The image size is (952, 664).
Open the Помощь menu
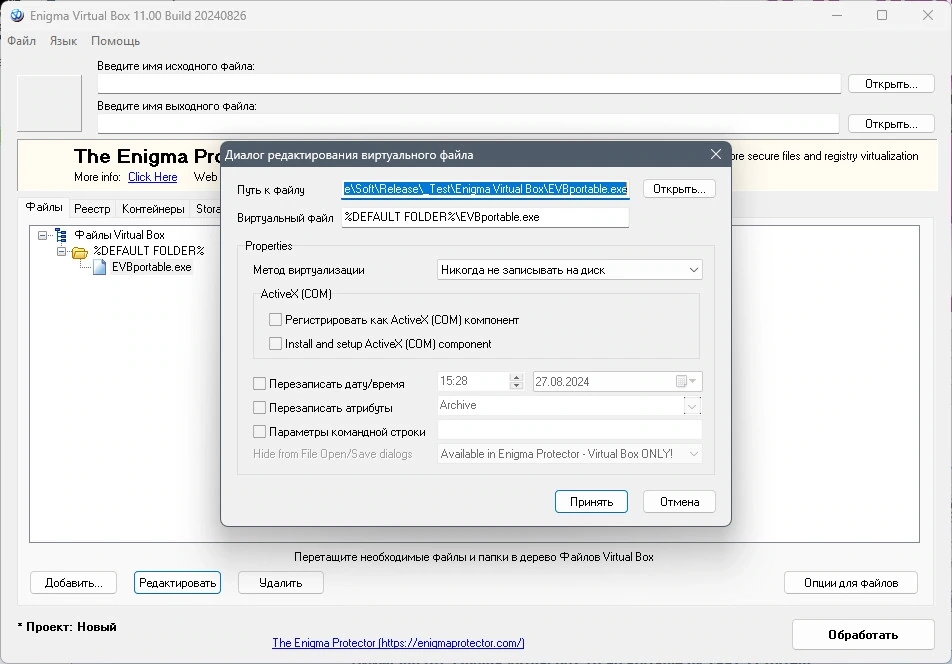pos(115,41)
